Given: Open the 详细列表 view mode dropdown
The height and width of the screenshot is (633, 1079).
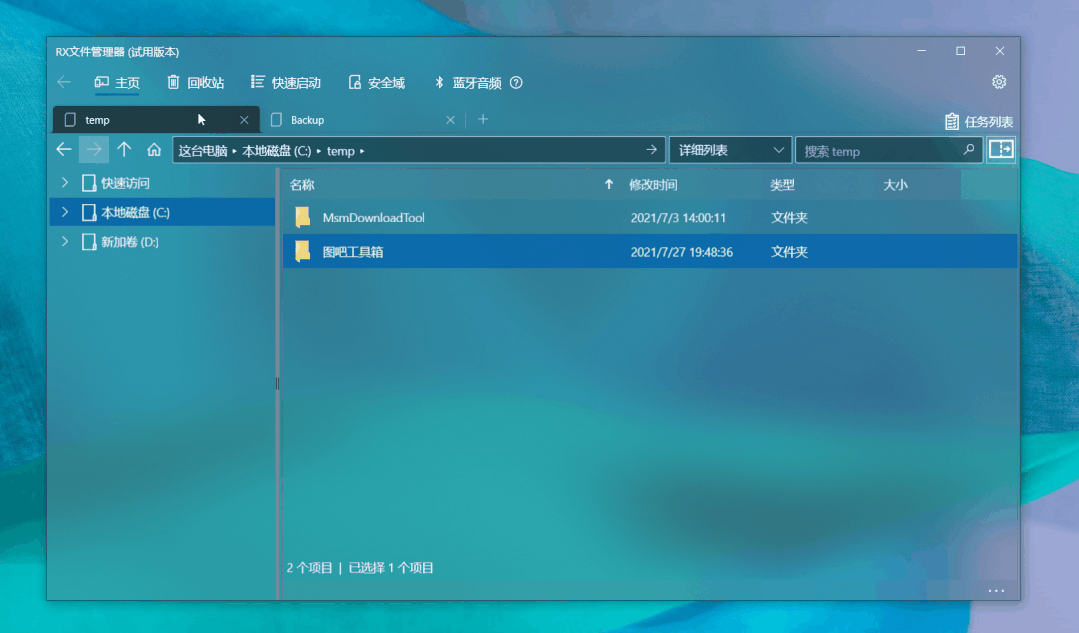Looking at the screenshot, I should click(x=730, y=150).
